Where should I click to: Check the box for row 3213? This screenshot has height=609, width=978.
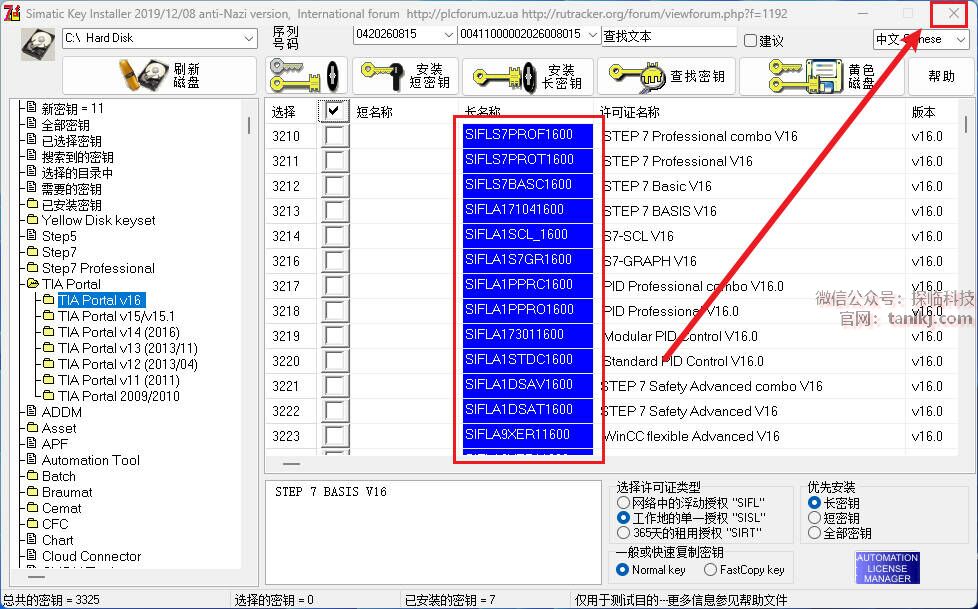pyautogui.click(x=335, y=211)
